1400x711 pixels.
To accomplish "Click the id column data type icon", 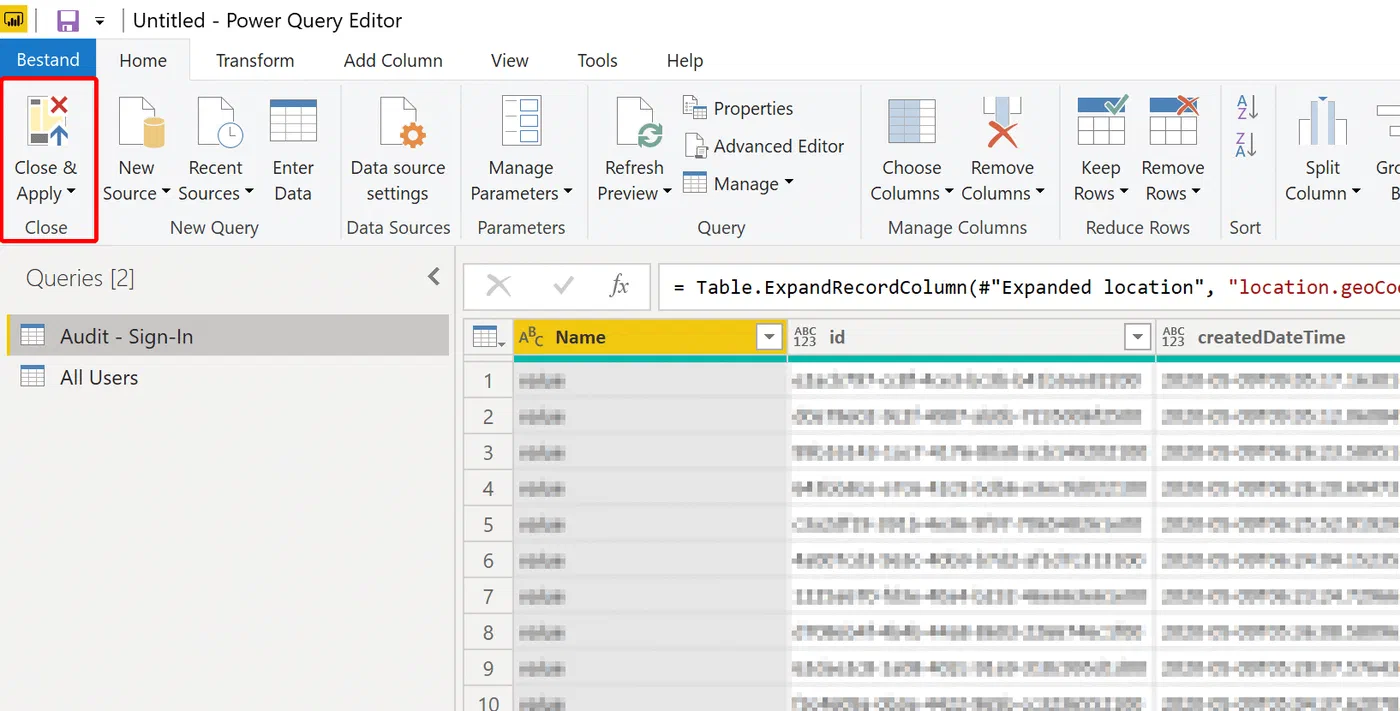I will [805, 337].
